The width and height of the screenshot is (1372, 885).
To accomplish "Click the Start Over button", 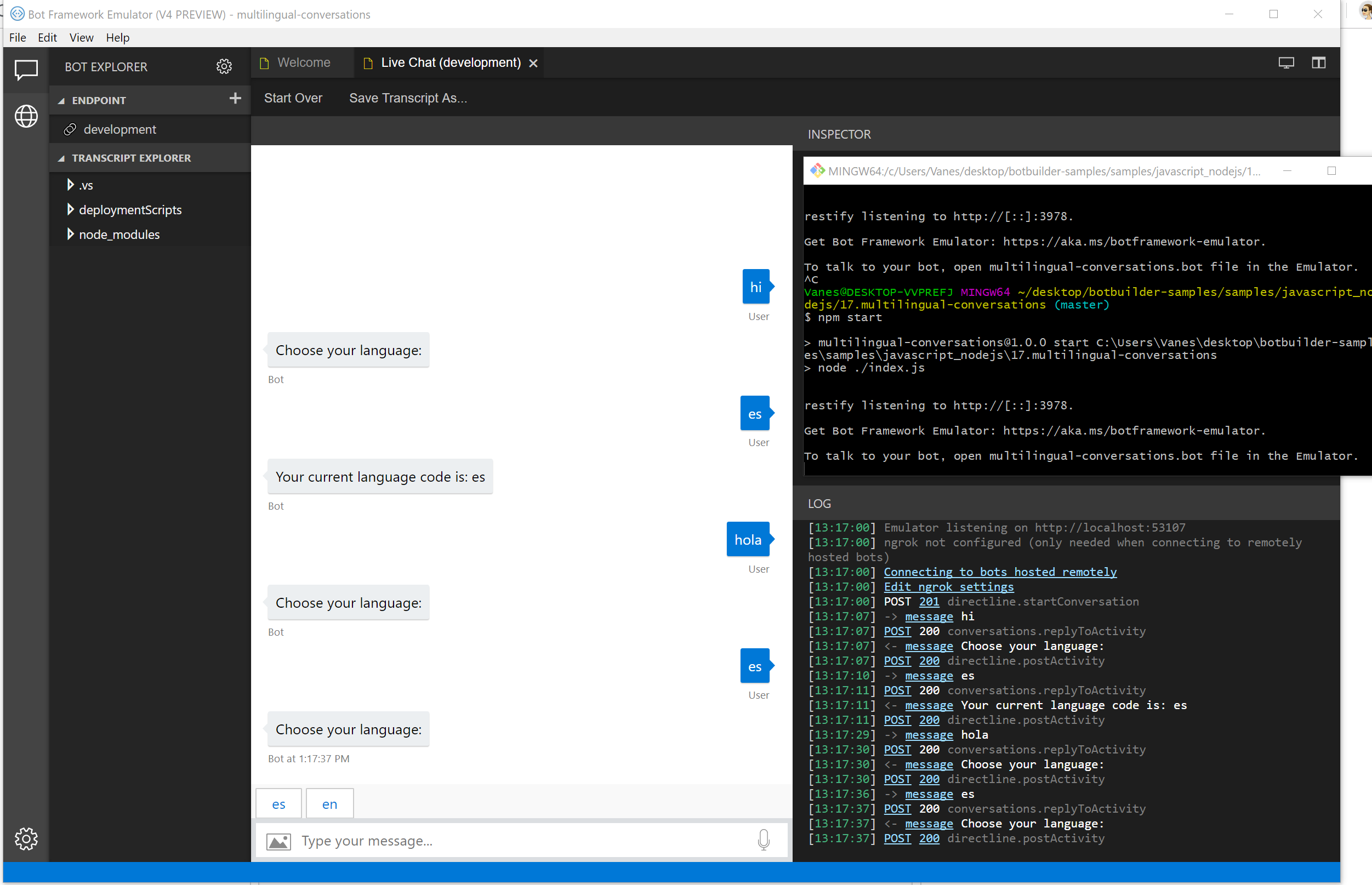I will 293,98.
